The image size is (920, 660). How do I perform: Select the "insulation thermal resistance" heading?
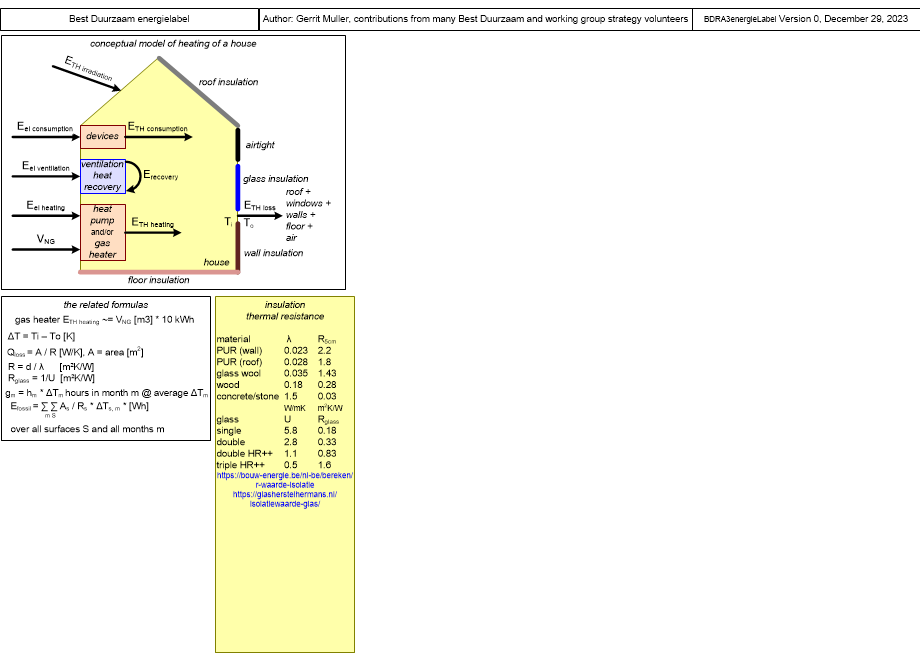click(x=285, y=310)
